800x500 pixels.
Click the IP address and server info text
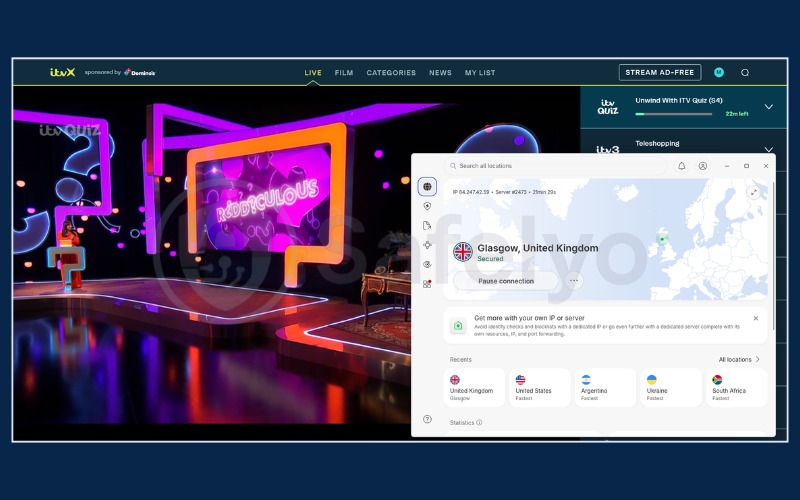tap(504, 192)
